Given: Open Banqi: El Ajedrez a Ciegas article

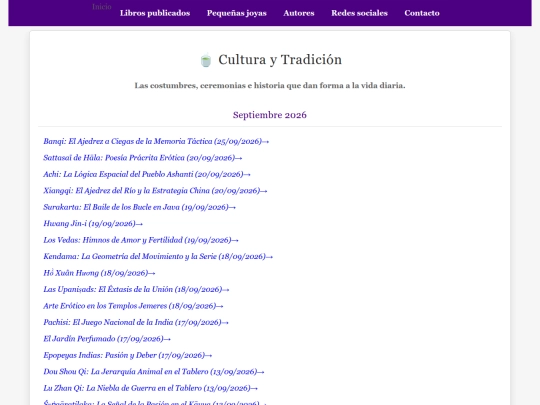Looking at the screenshot, I should coord(156,141).
